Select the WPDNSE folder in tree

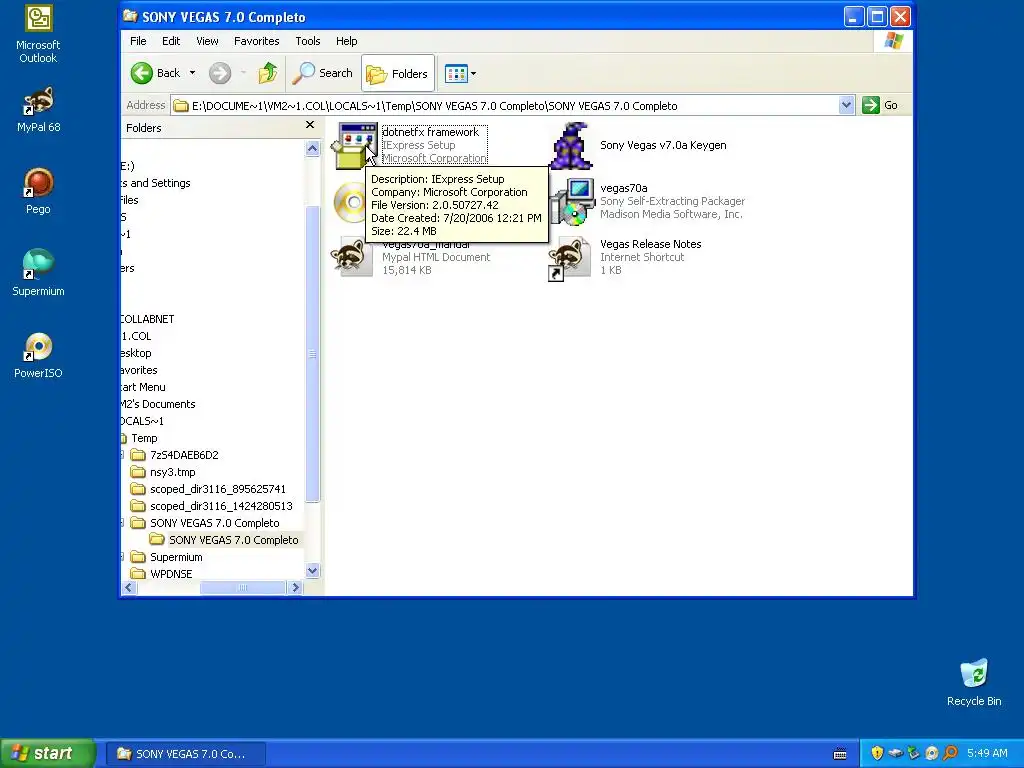tap(171, 574)
